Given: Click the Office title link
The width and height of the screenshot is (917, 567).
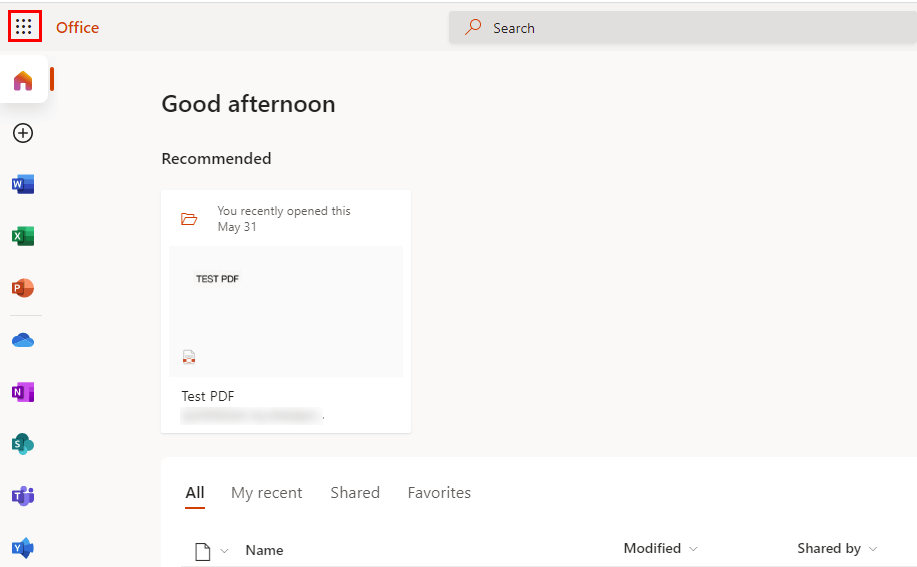Looking at the screenshot, I should coord(77,28).
